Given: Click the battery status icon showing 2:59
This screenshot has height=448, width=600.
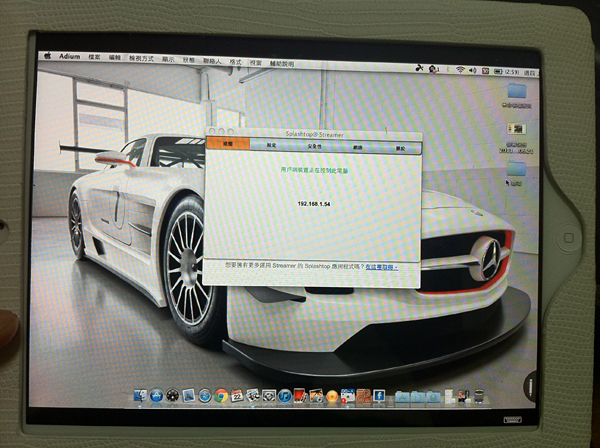Looking at the screenshot, I should coord(497,72).
